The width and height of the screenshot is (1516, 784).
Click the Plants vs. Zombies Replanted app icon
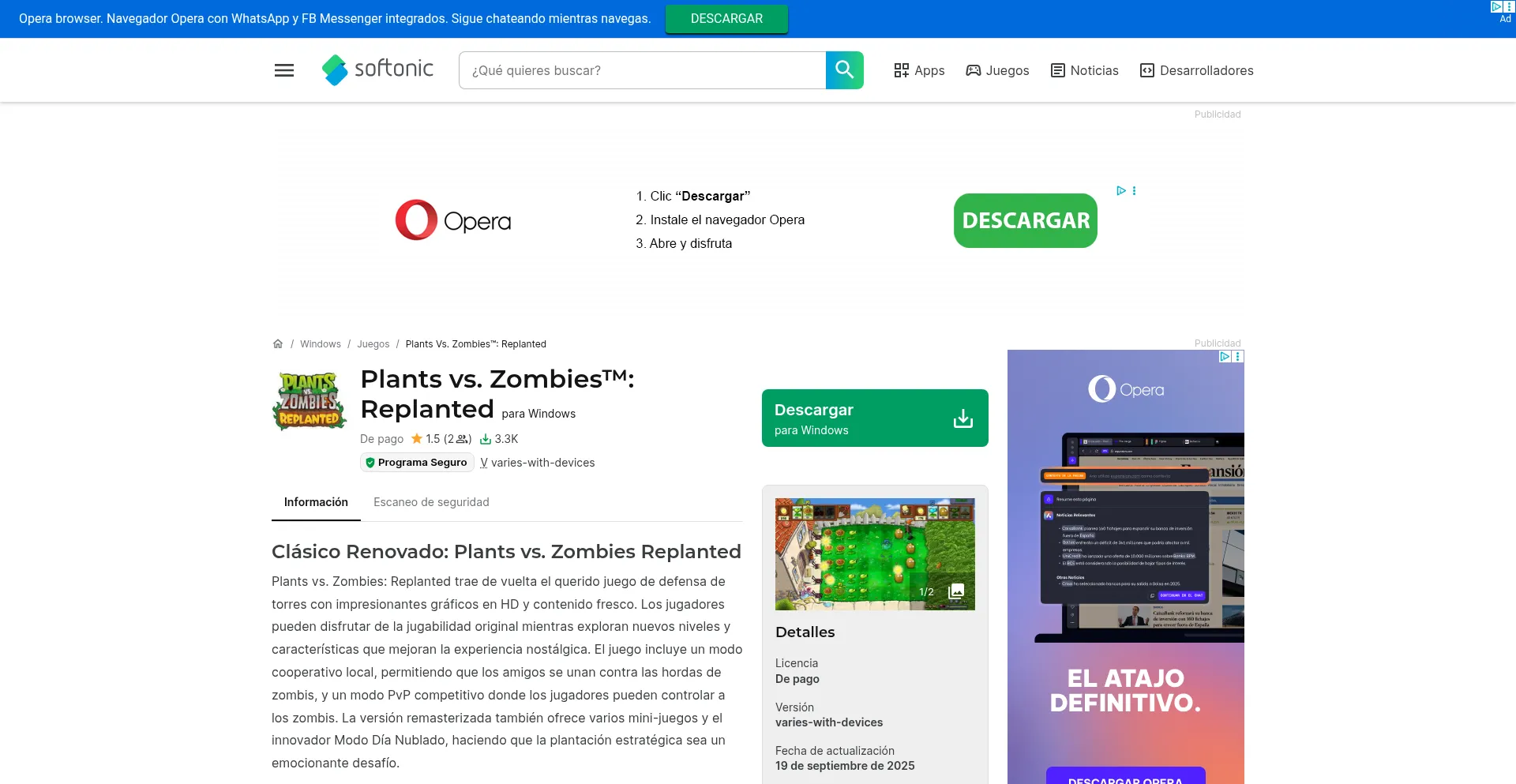pyautogui.click(x=310, y=401)
